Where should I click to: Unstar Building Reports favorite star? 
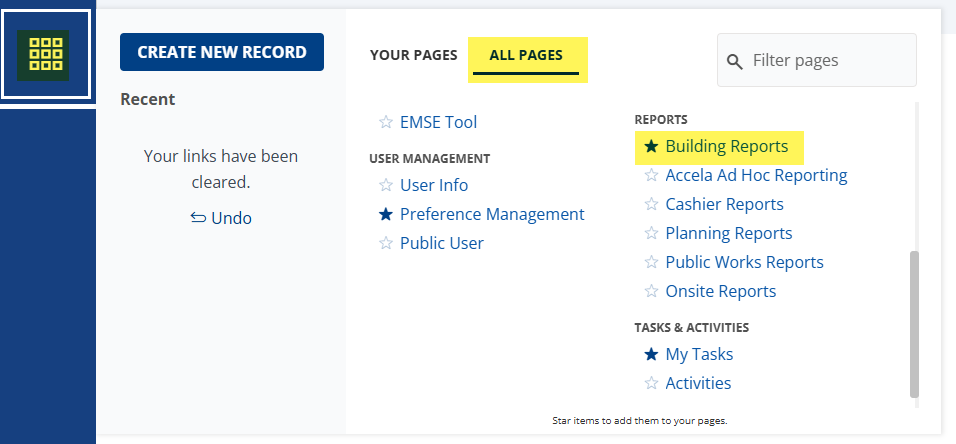tap(651, 146)
